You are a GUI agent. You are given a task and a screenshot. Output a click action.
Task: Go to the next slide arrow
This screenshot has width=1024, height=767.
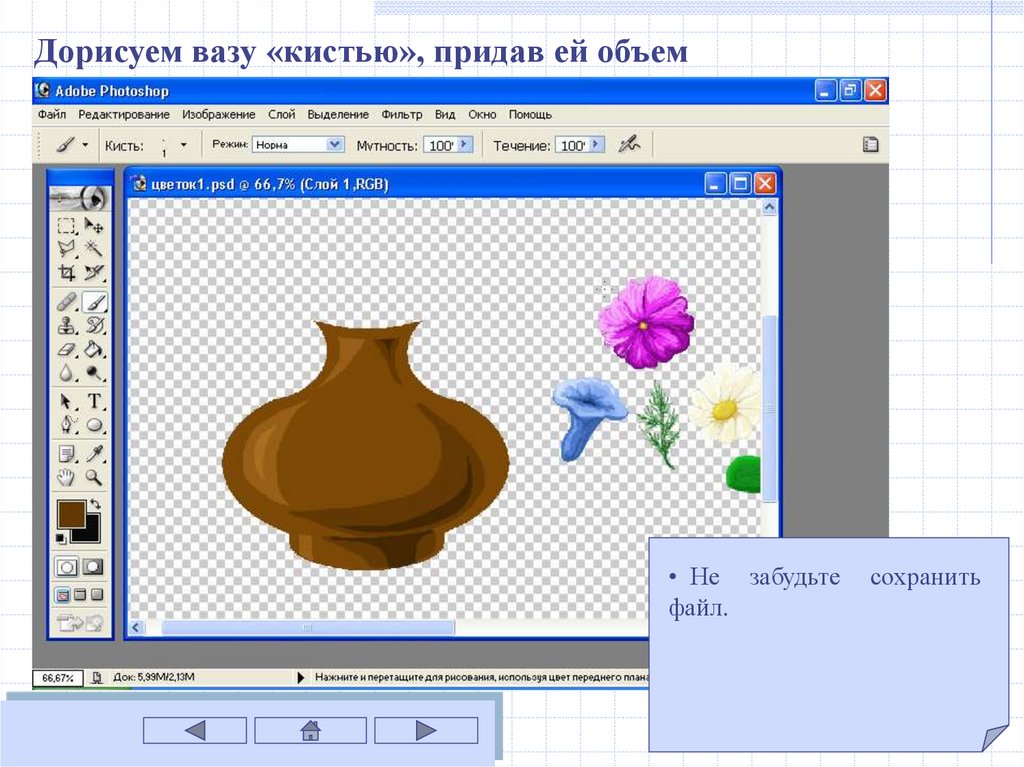click(426, 730)
